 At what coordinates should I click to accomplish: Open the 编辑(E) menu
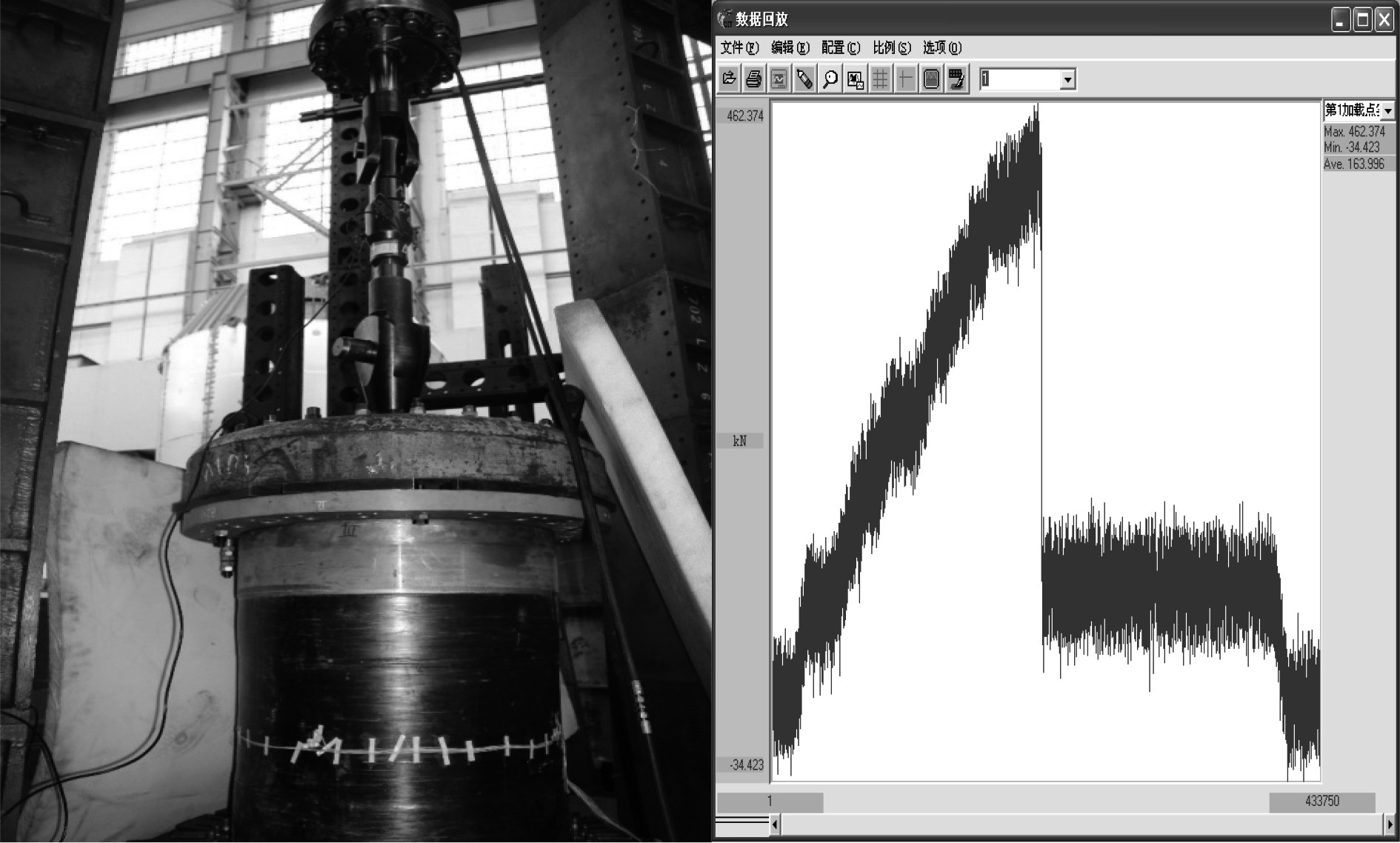[x=790, y=48]
